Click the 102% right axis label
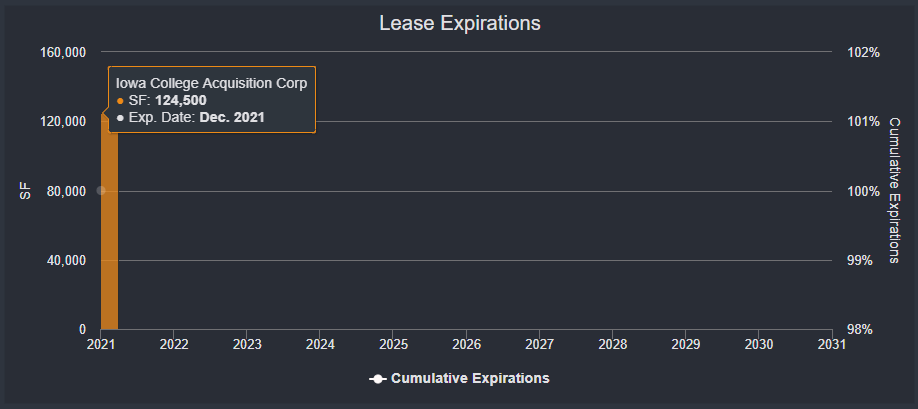 [863, 52]
